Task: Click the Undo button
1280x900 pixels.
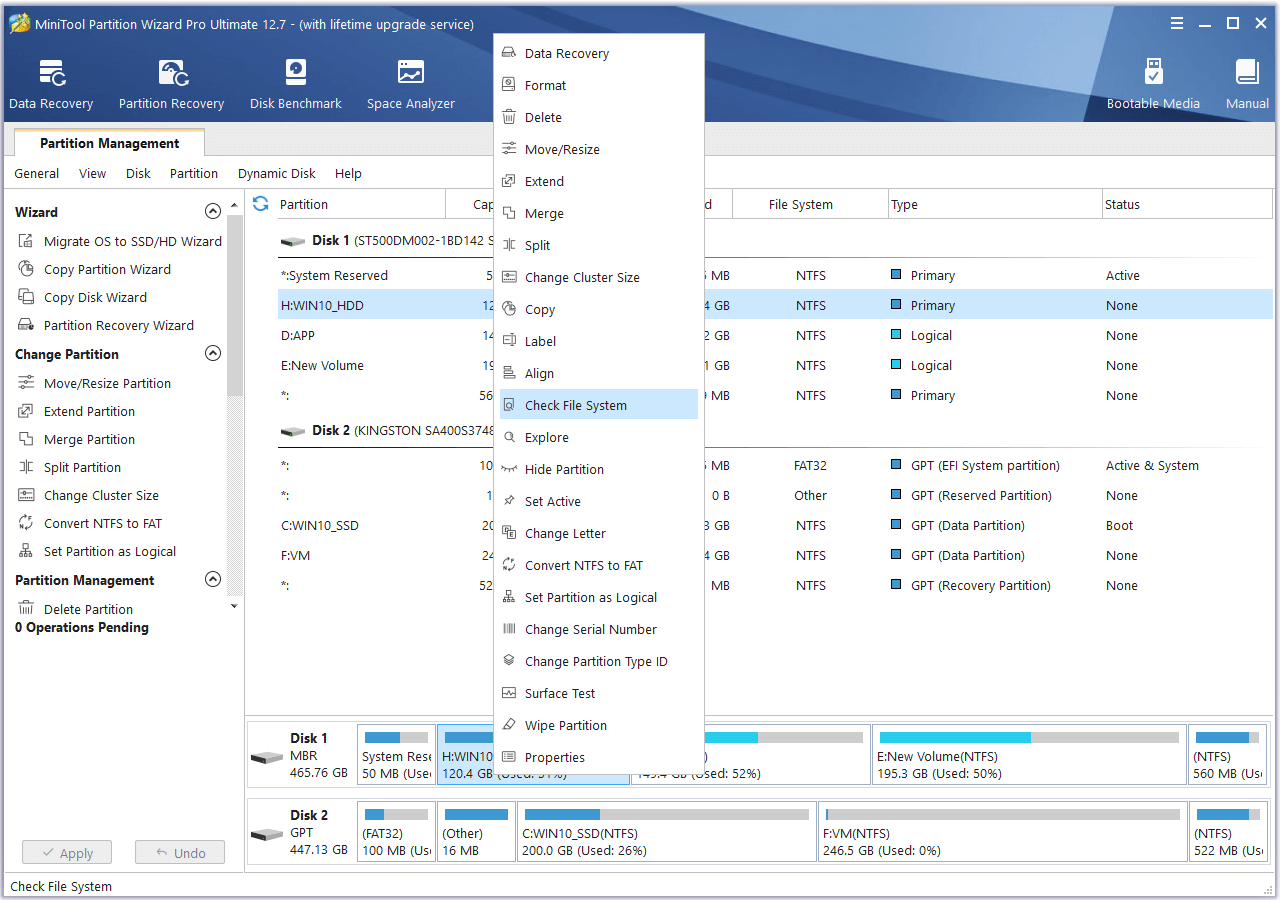Action: [180, 853]
